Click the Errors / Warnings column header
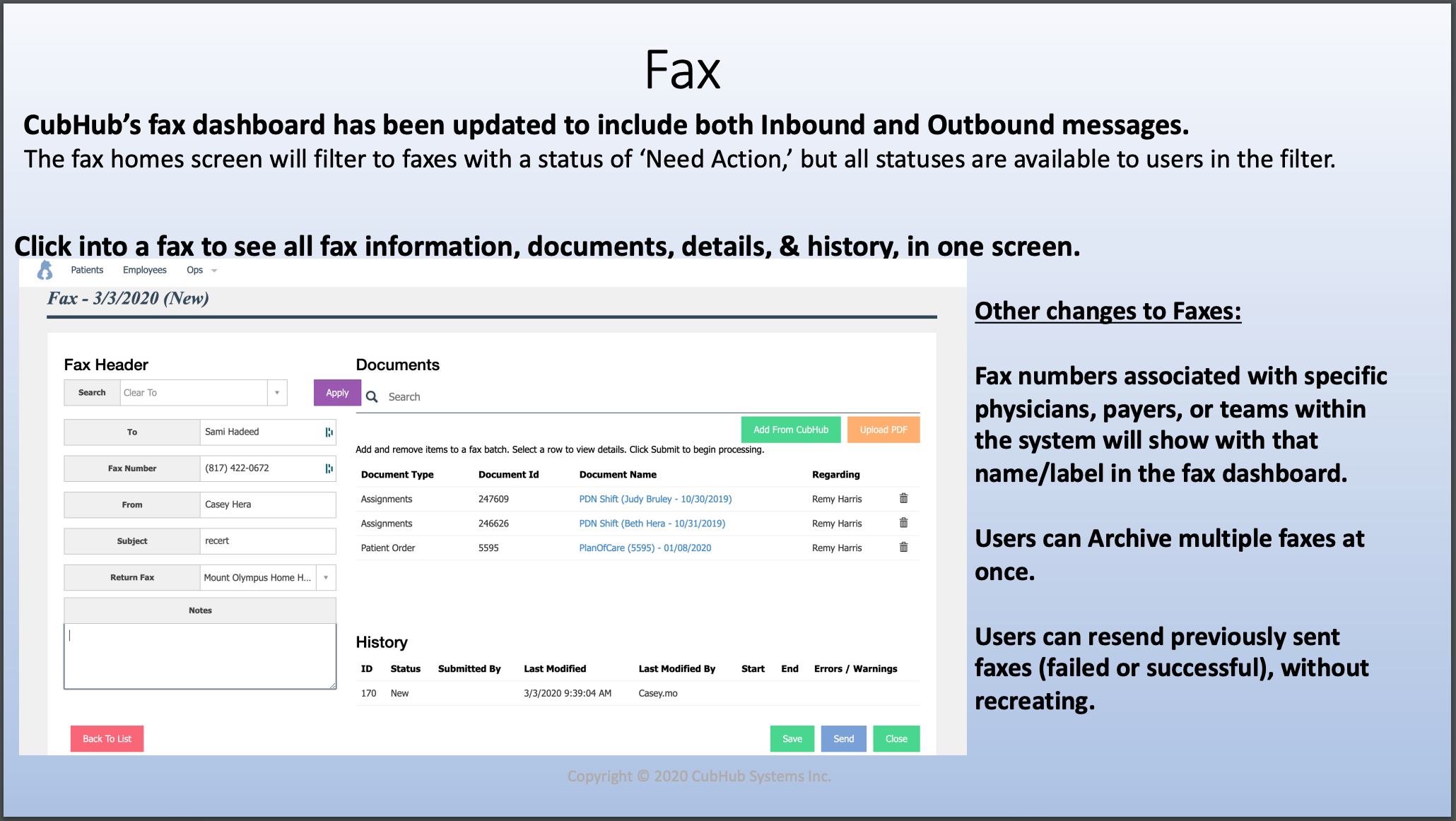1456x821 pixels. [855, 668]
